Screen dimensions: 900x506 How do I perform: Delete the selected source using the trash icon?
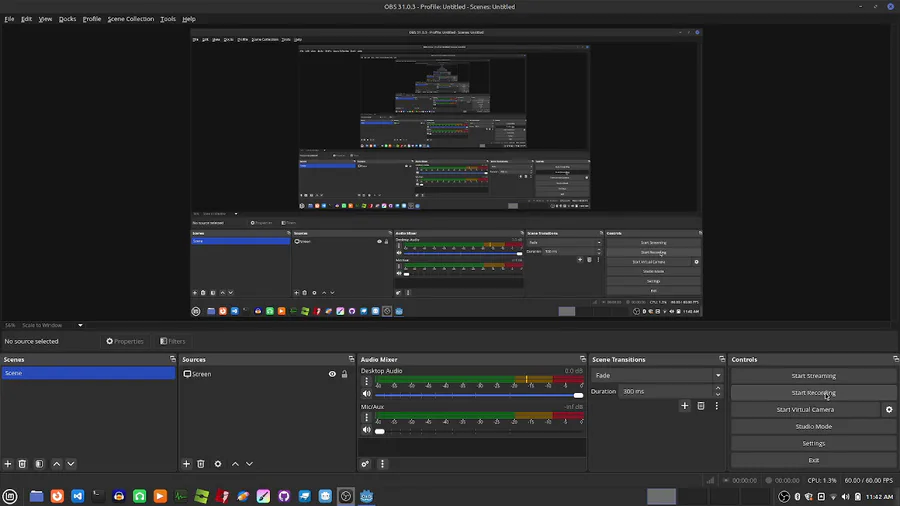[x=201, y=464]
